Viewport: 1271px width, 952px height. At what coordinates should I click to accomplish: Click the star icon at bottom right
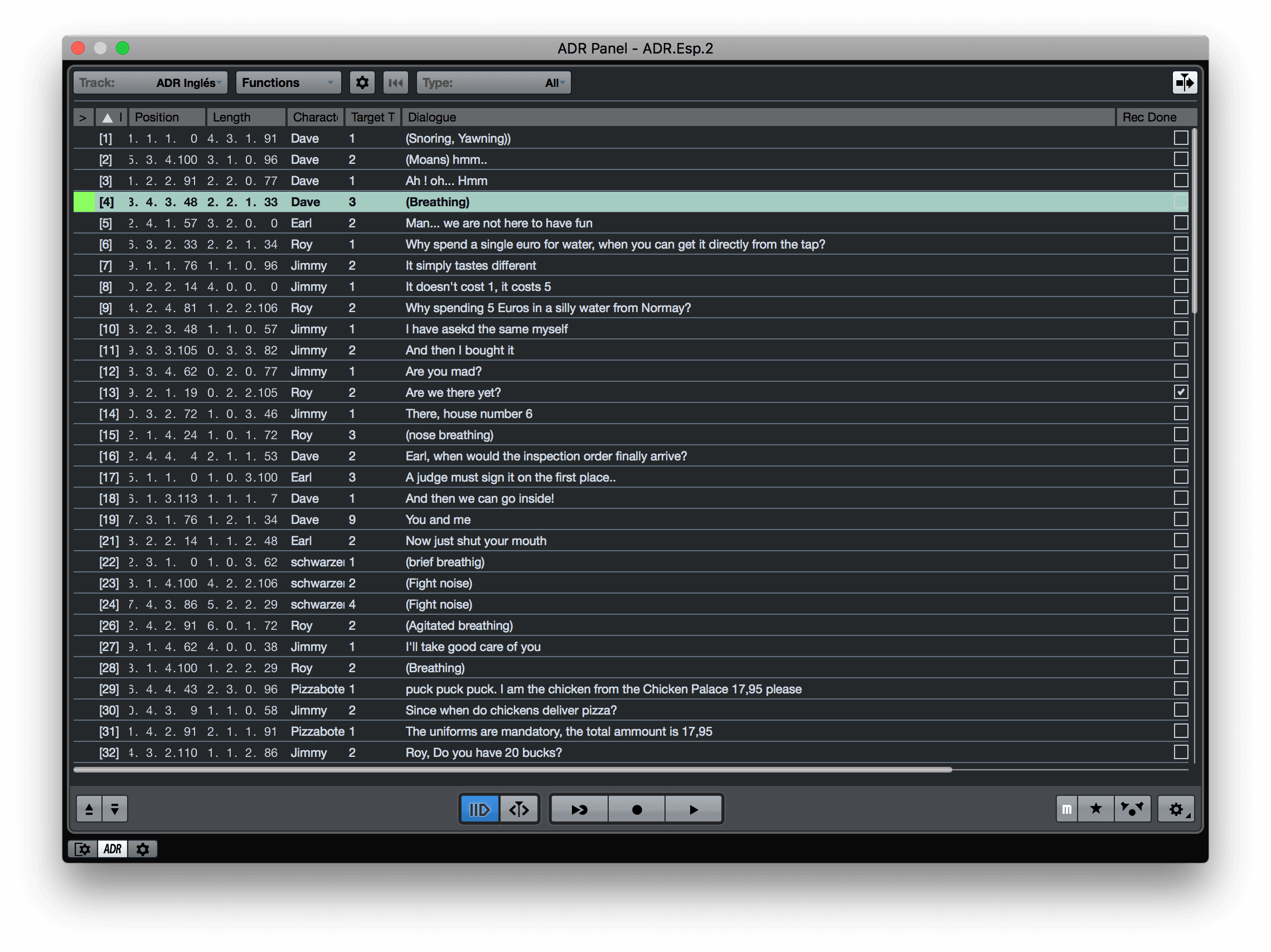(1096, 809)
